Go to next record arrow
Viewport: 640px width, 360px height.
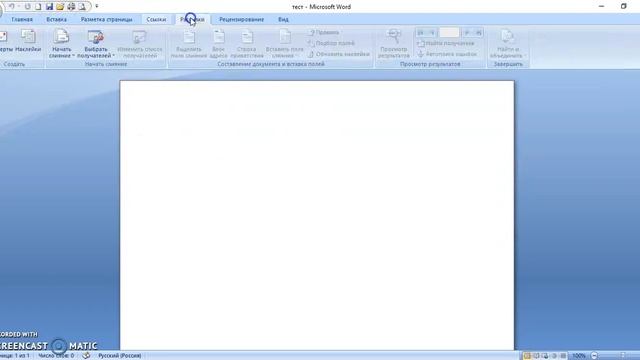pos(467,33)
